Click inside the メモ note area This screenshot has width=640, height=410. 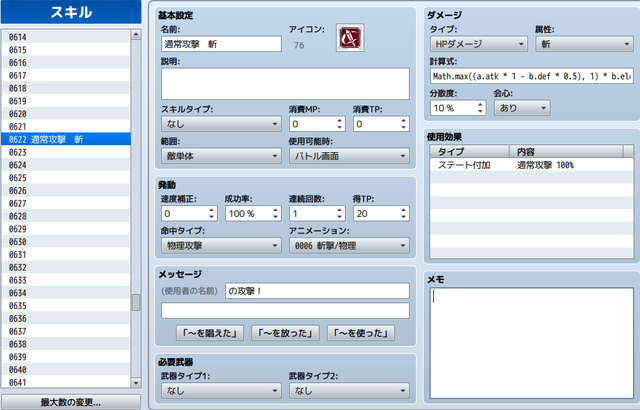click(x=532, y=343)
